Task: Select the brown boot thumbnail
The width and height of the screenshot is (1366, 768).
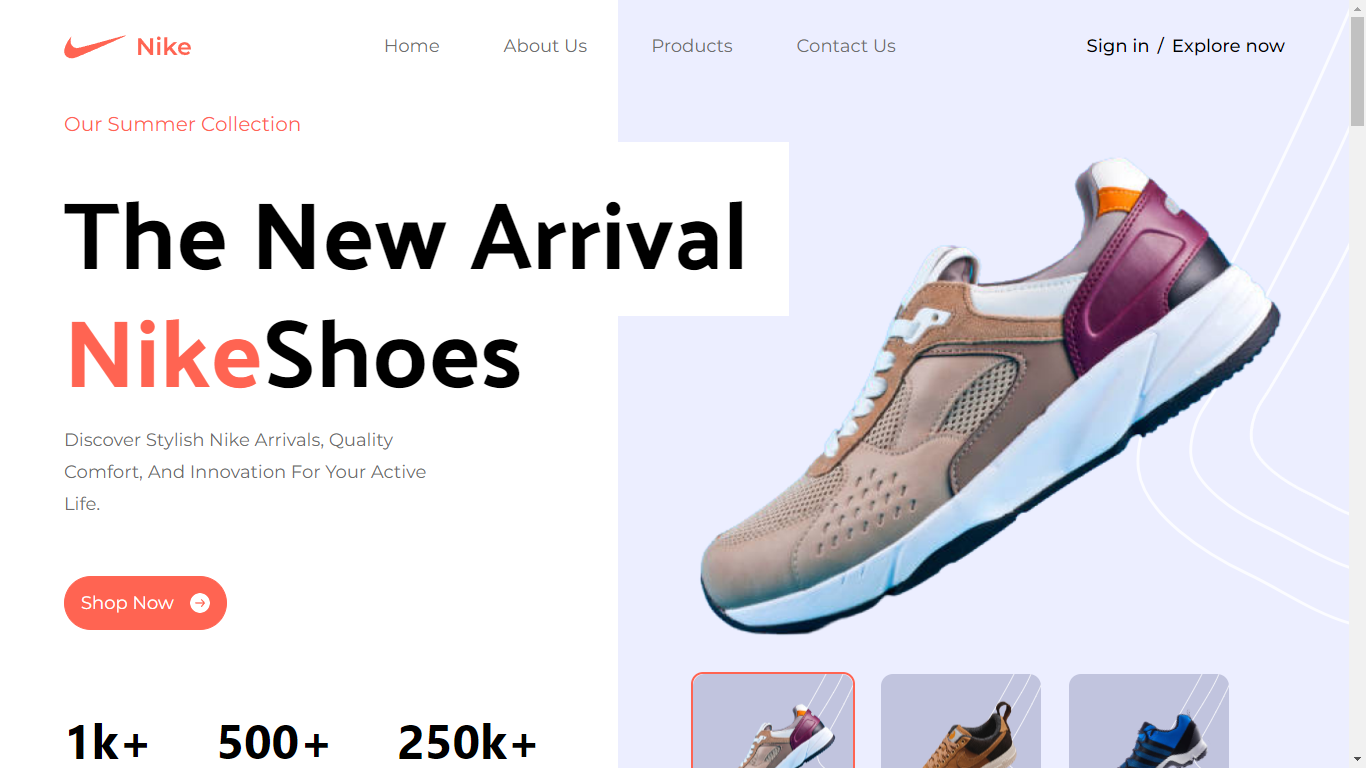Action: [961, 721]
